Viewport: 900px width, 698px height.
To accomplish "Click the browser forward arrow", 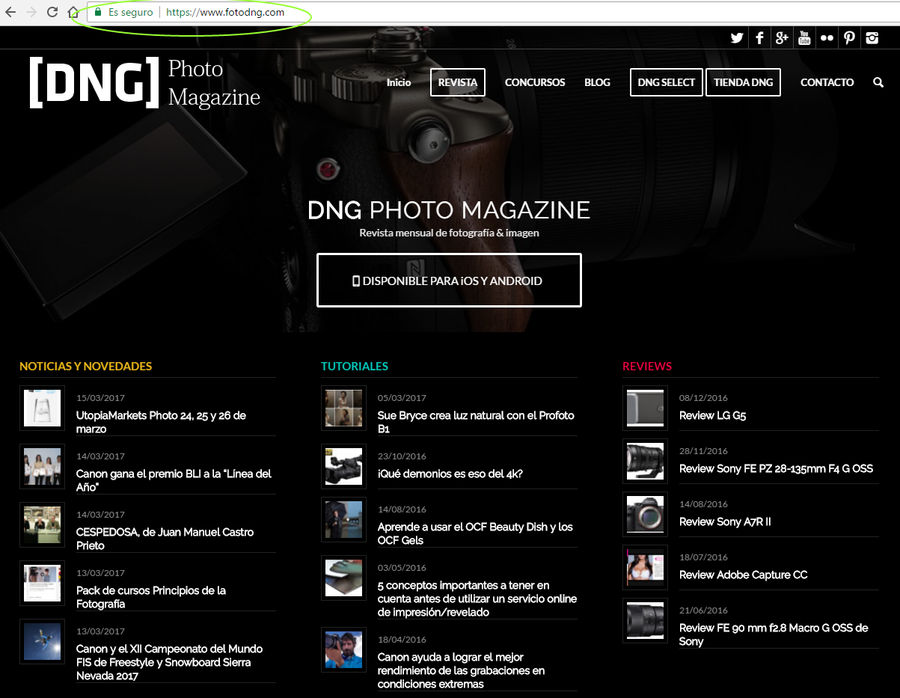I will click(x=31, y=11).
